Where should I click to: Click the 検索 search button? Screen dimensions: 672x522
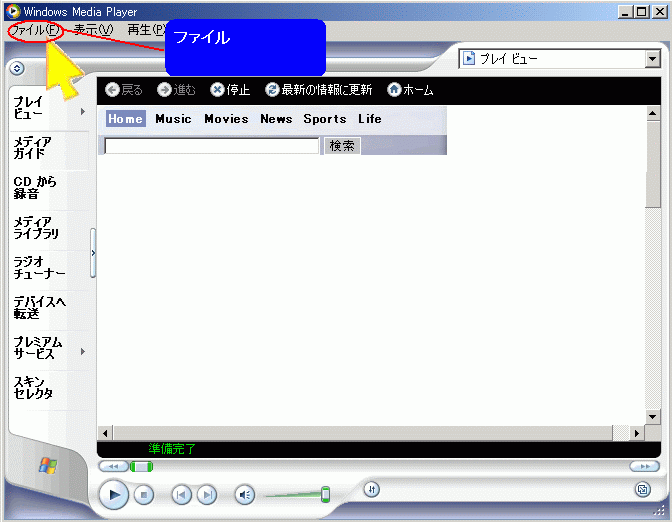click(342, 146)
